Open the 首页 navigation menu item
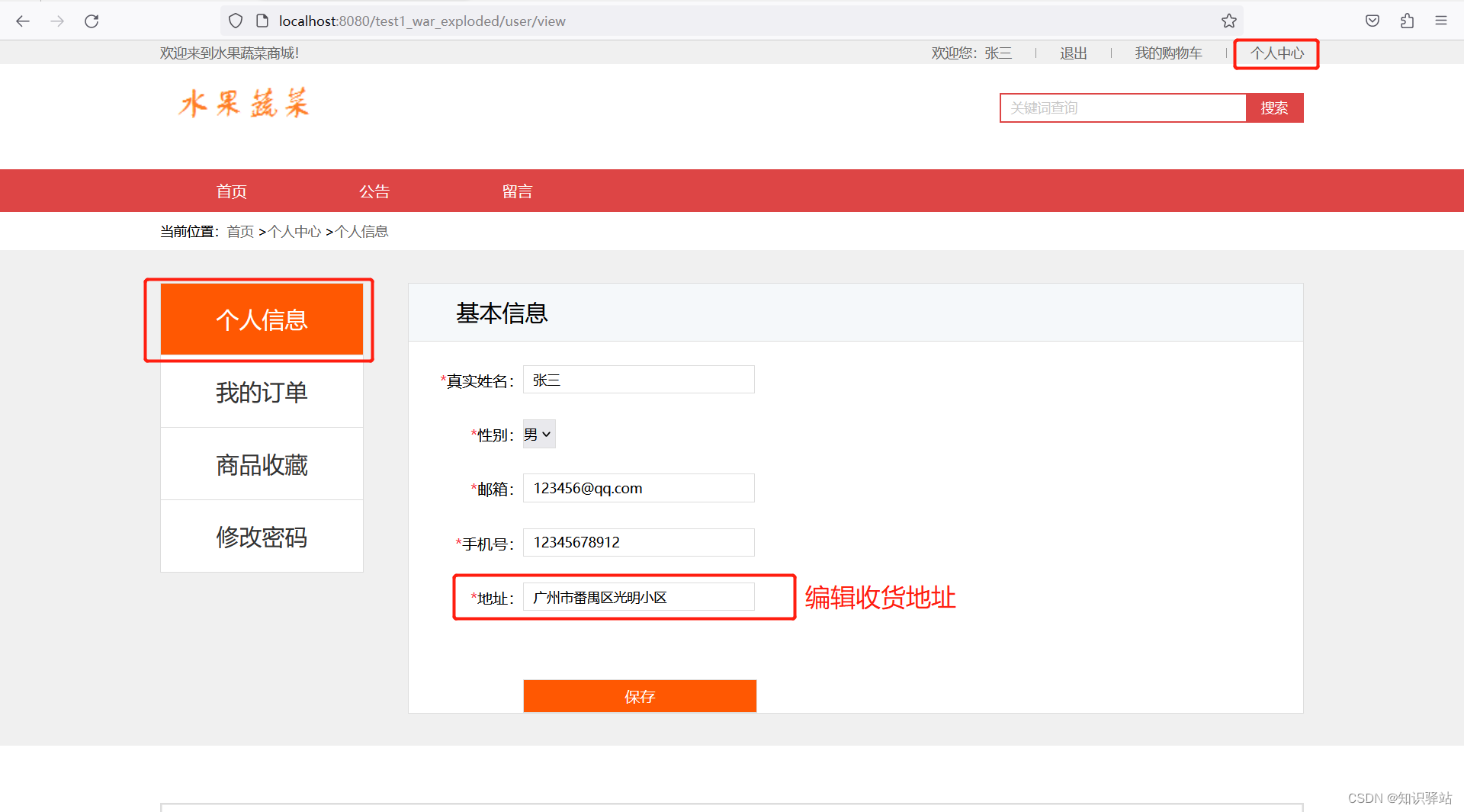Viewport: 1464px width, 812px height. click(232, 191)
